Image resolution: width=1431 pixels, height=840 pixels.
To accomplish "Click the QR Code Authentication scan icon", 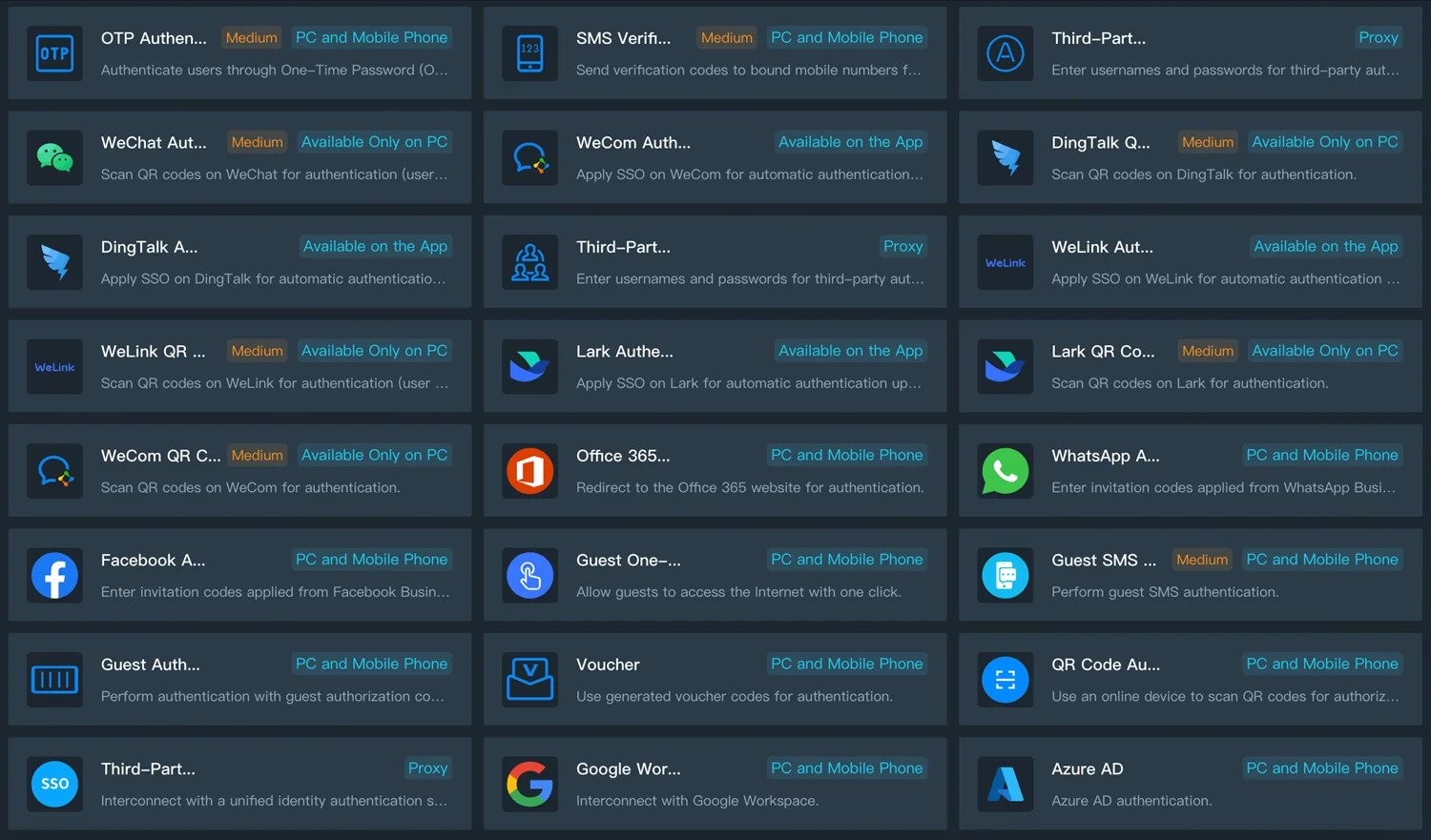I will (x=1006, y=680).
